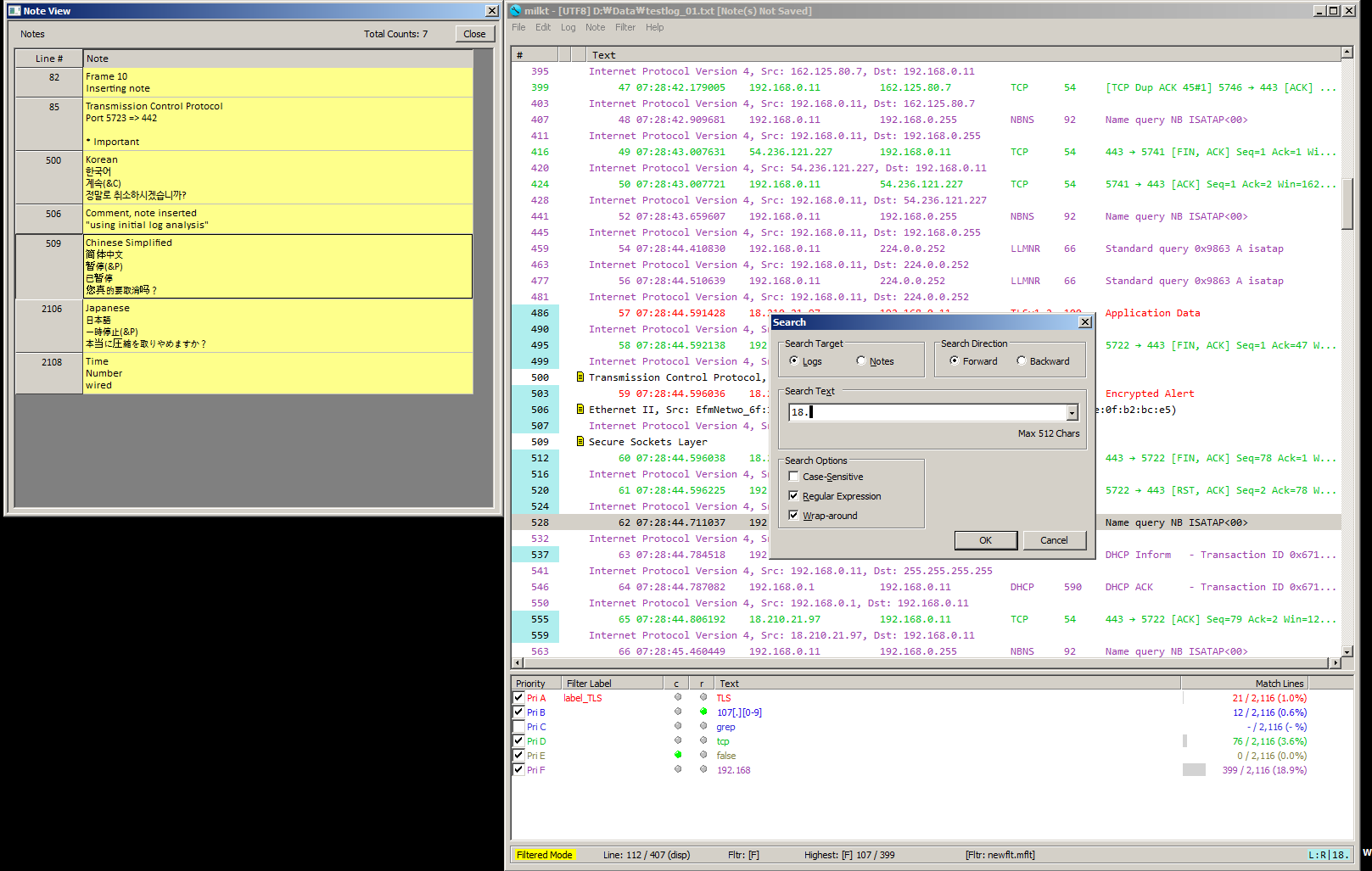Enable the Pri C filter checkbox

point(518,727)
